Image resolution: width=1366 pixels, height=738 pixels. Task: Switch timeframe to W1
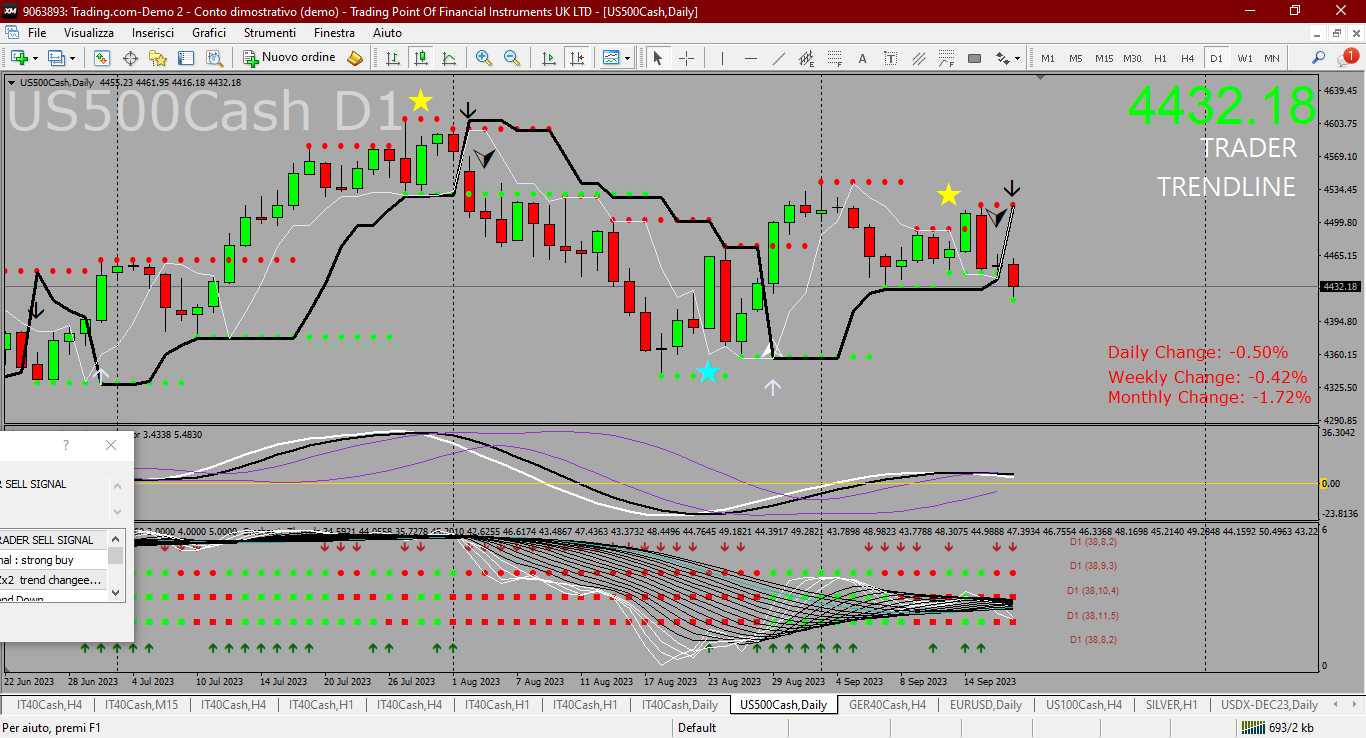(x=1244, y=58)
